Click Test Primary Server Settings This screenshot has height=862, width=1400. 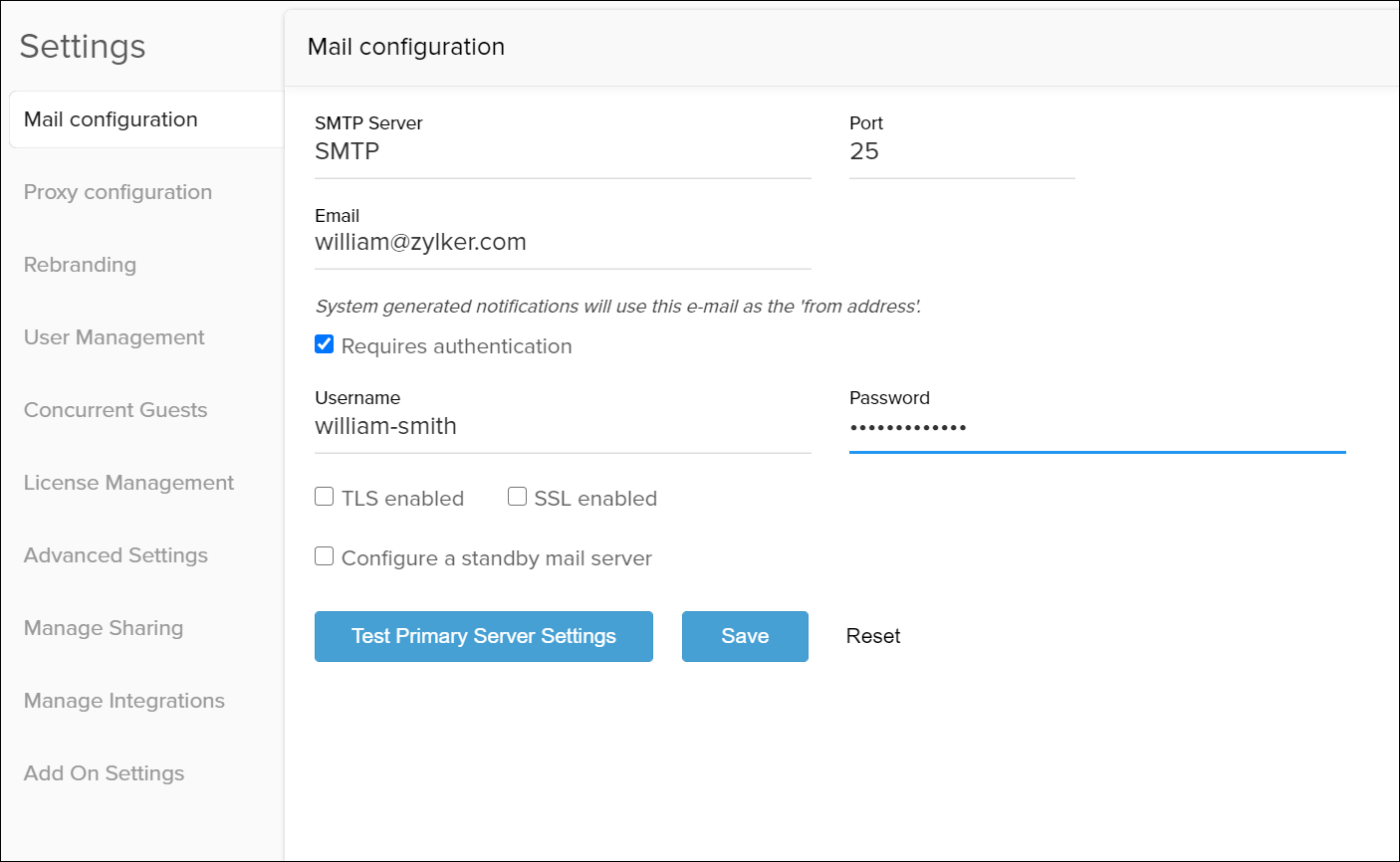click(483, 636)
